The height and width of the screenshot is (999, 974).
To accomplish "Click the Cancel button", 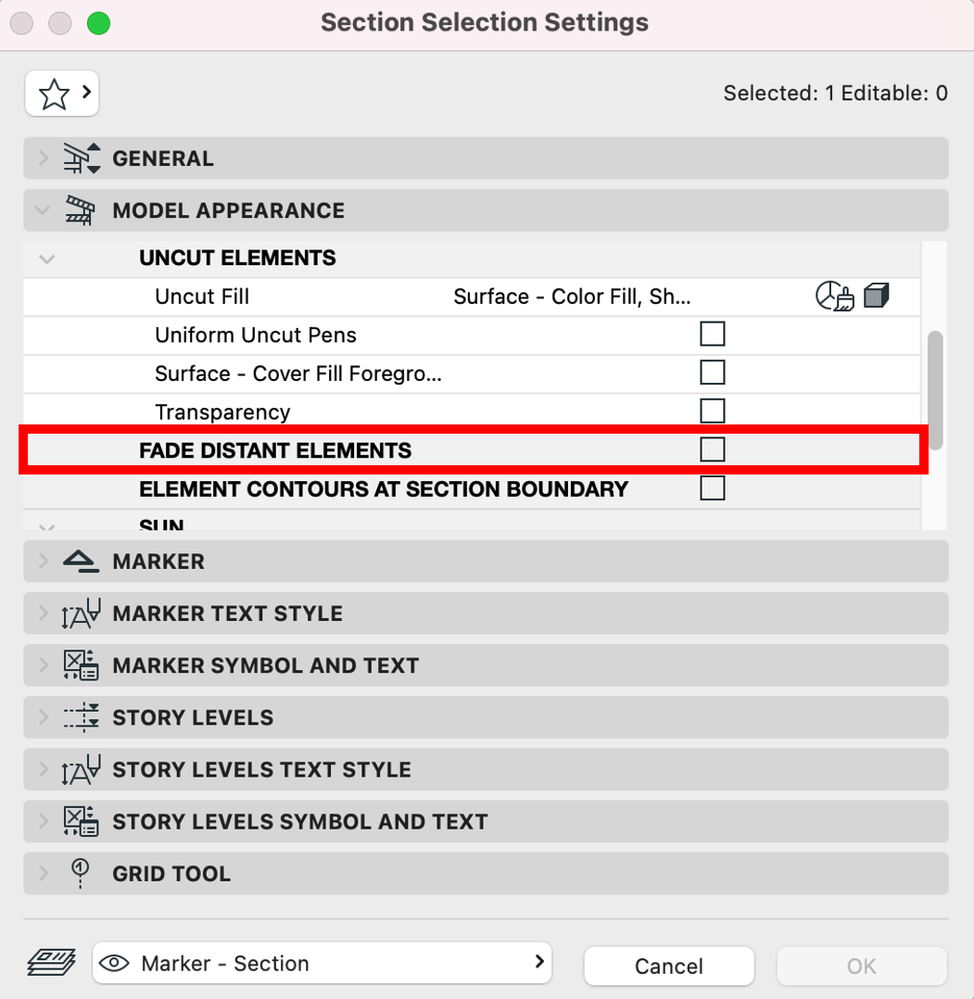I will click(668, 966).
